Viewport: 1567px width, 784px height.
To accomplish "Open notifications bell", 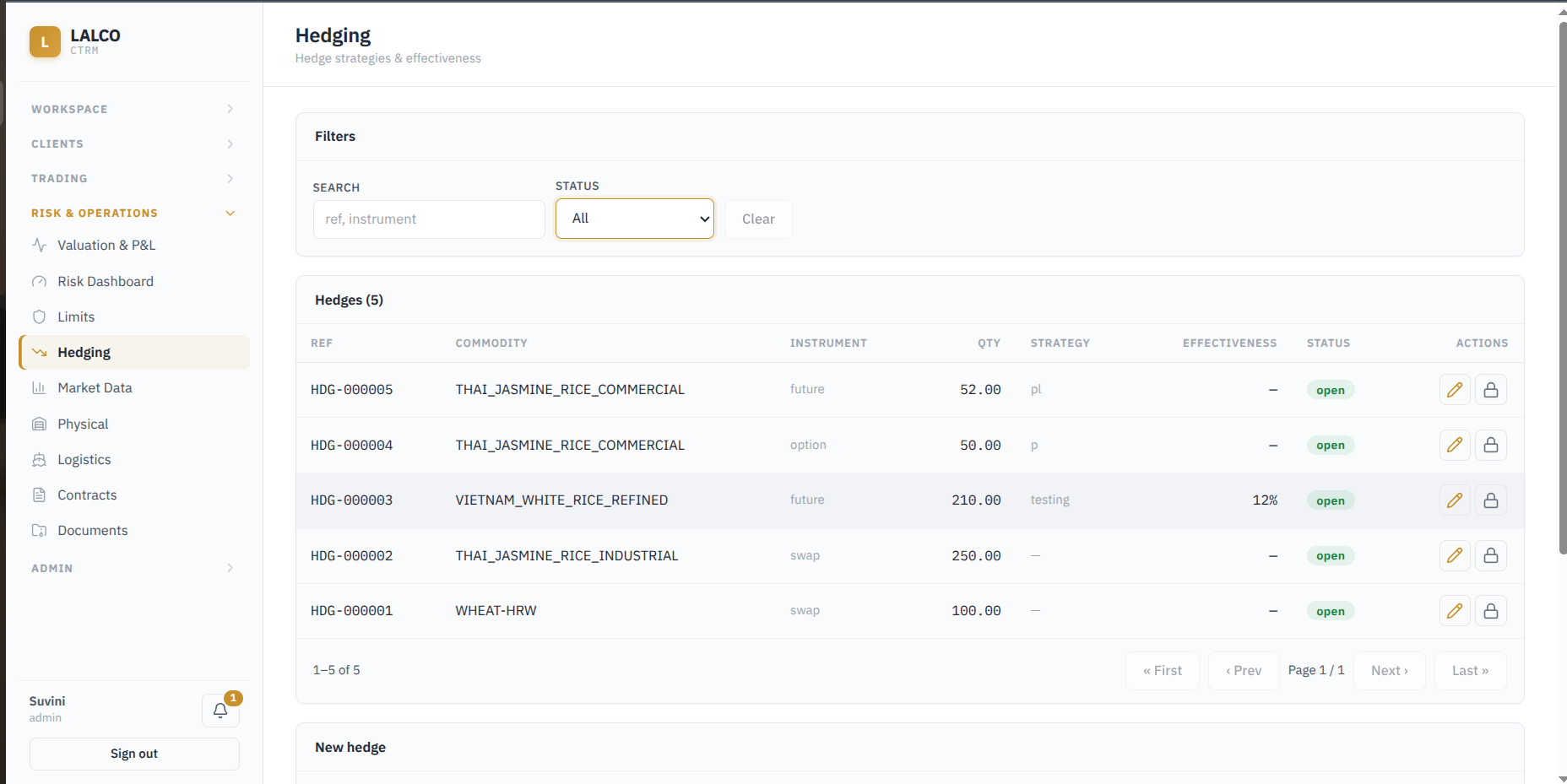I will [220, 711].
